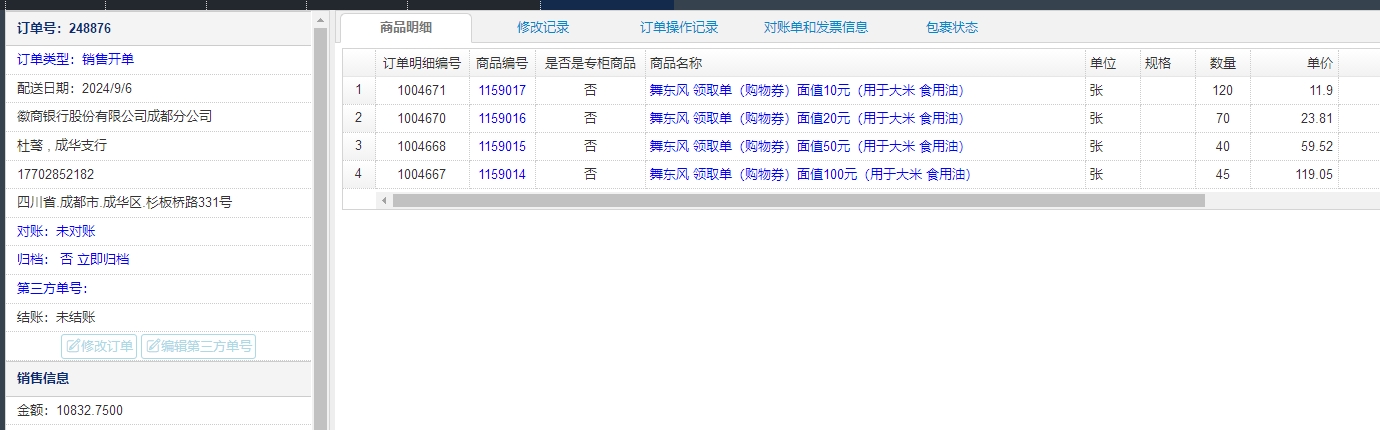Click the 单位 column header
Viewport: 1380px width, 430px height.
coord(1112,63)
